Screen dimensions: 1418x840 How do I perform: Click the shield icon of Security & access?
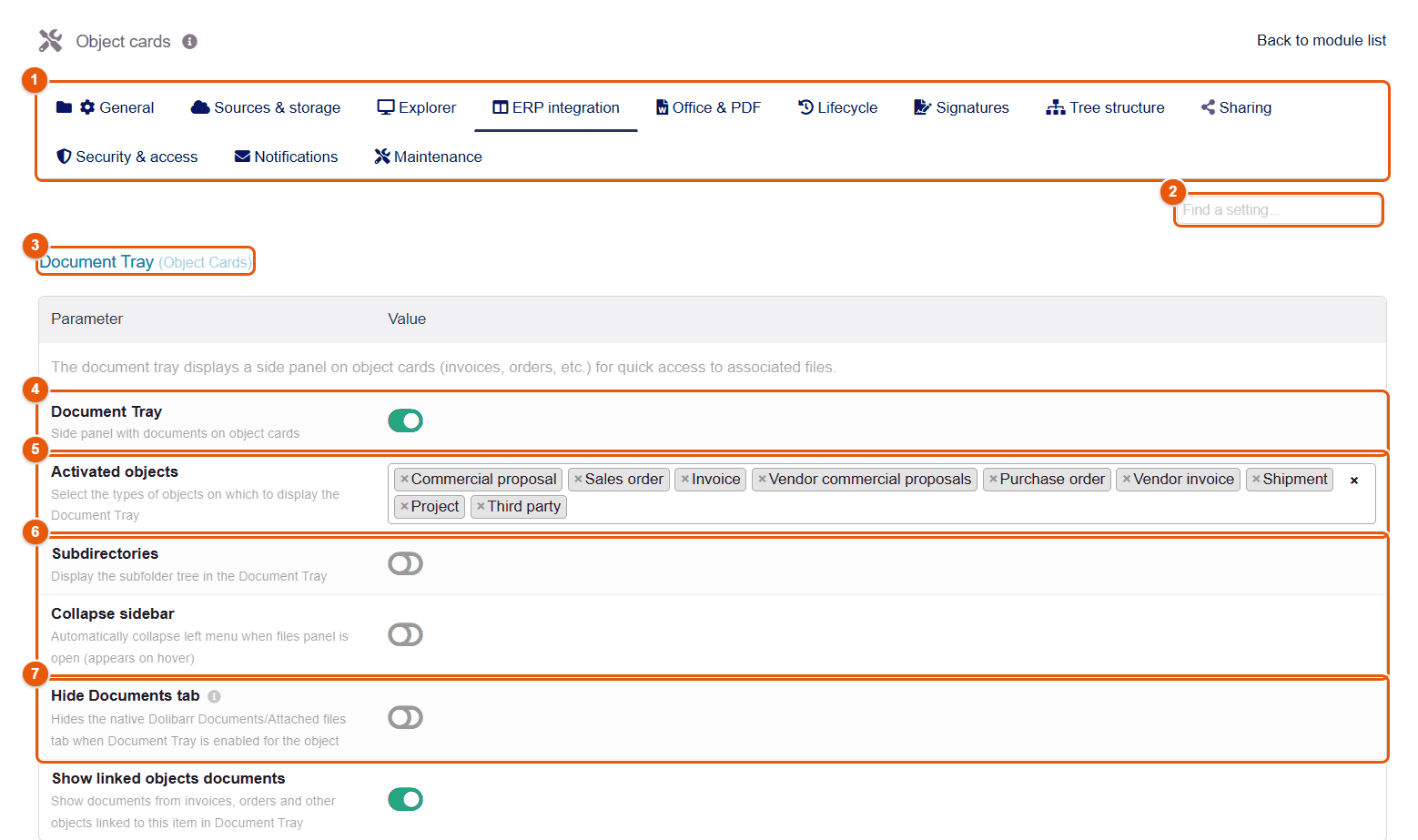pos(64,157)
